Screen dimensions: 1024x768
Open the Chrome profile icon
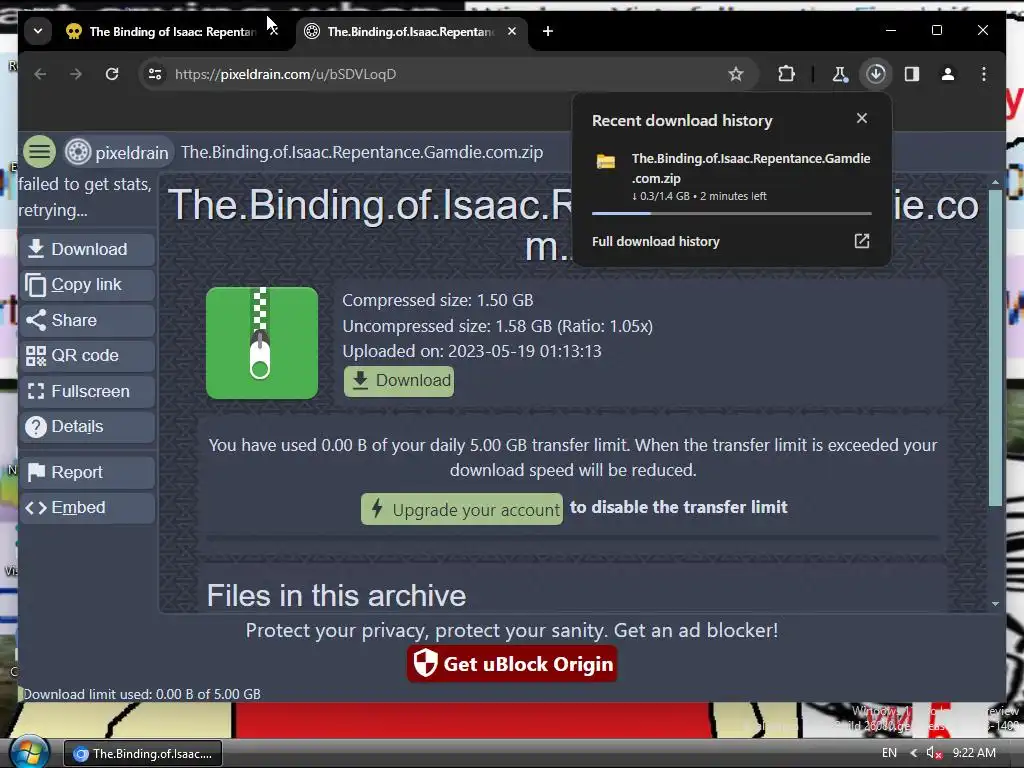[x=948, y=74]
